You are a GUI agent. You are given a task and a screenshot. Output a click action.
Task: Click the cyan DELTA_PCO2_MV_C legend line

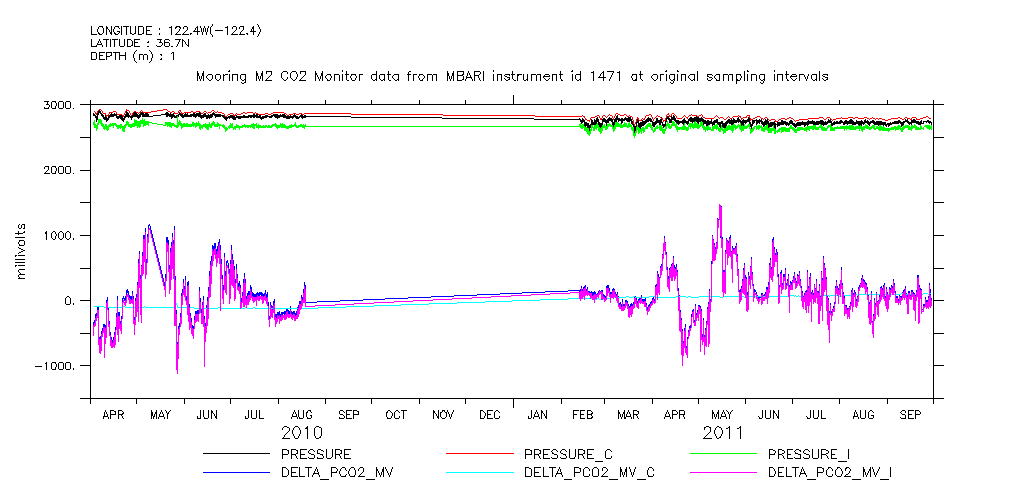pos(480,470)
